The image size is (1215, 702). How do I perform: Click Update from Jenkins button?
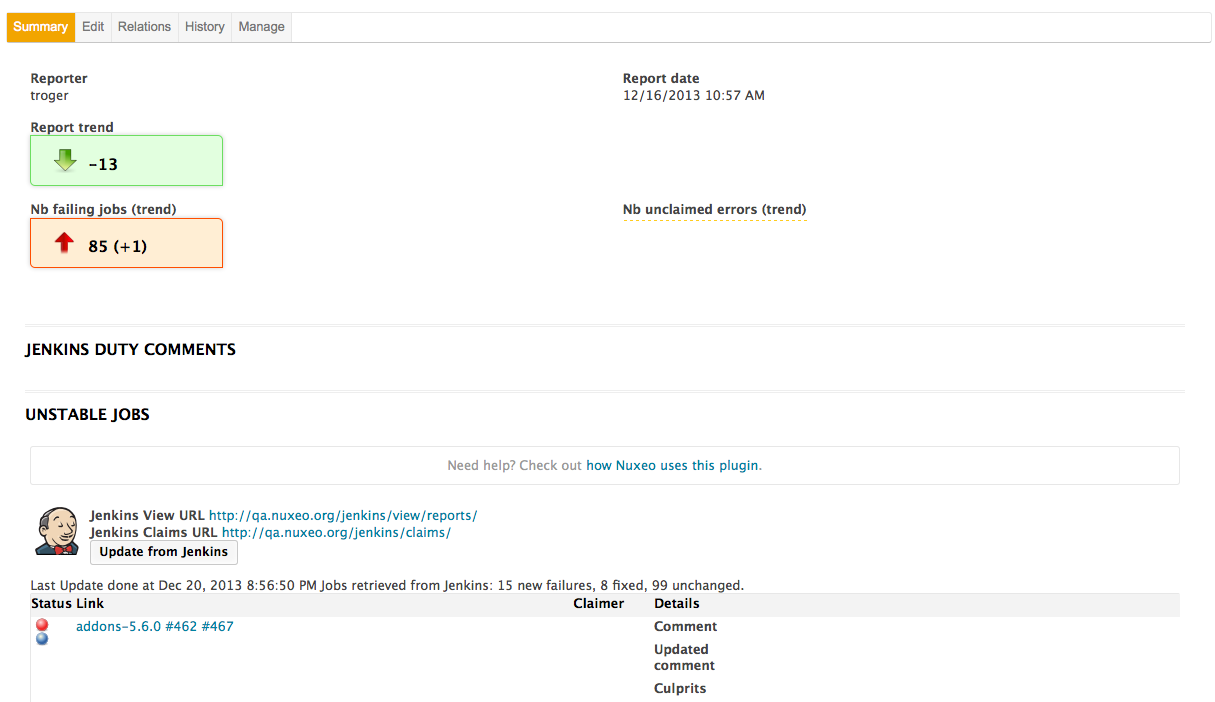[164, 552]
